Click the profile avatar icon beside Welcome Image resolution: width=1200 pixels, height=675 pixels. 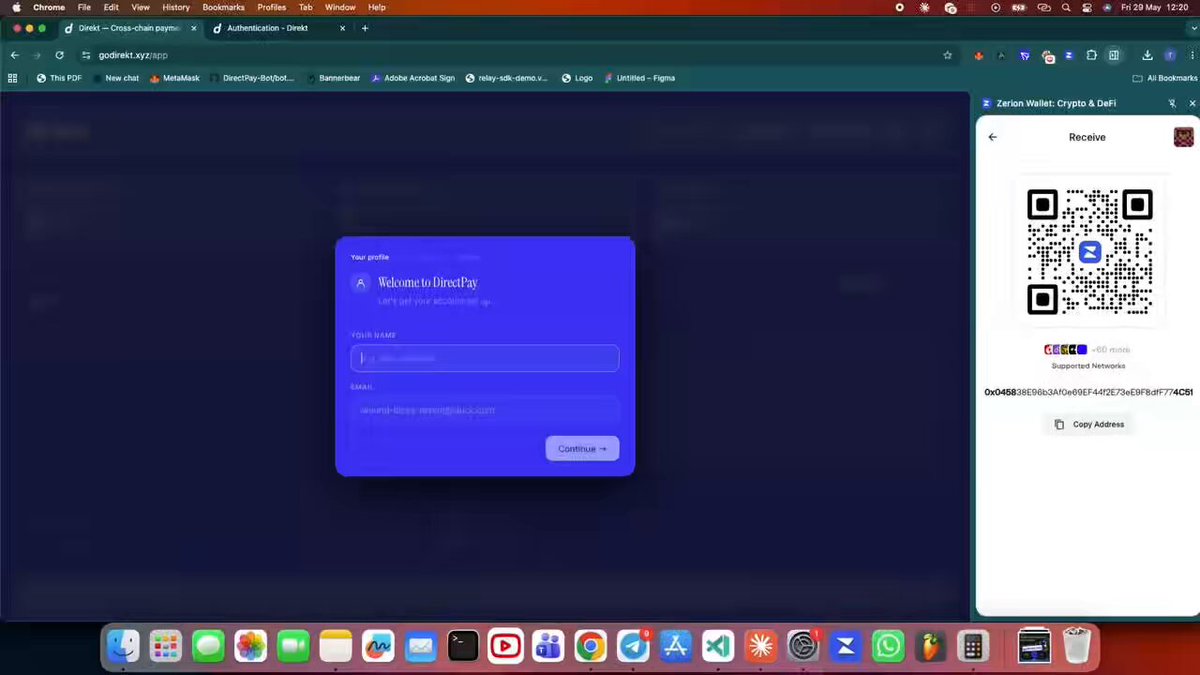pos(361,283)
